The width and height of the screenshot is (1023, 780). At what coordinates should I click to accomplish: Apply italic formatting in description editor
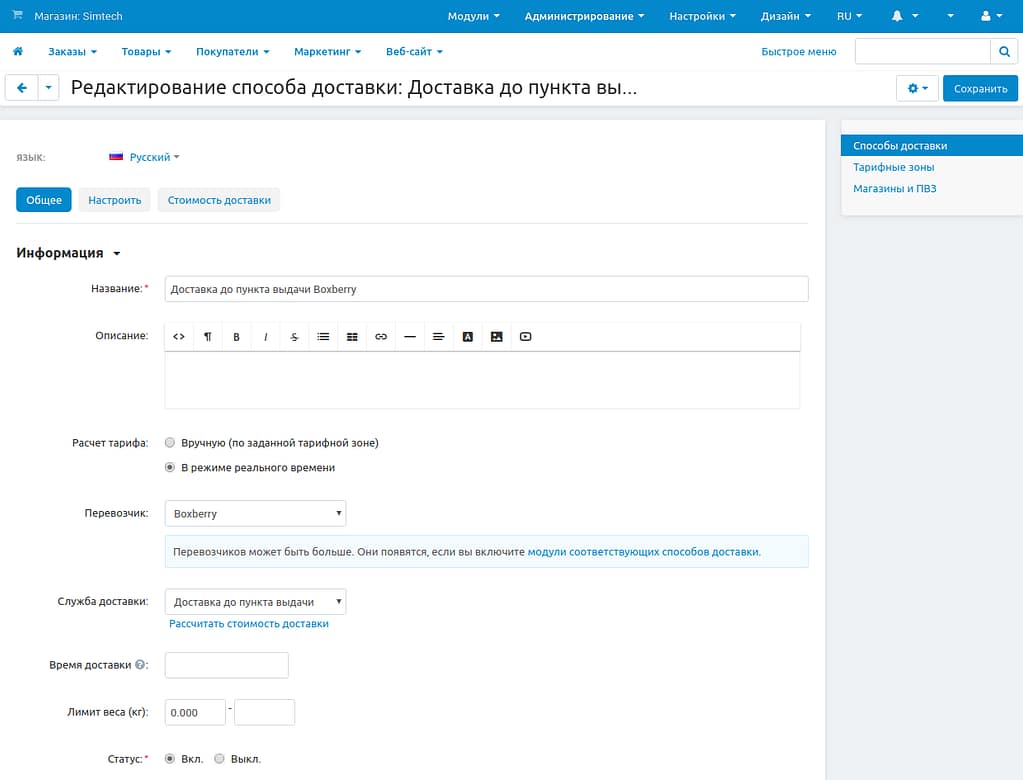[265, 337]
